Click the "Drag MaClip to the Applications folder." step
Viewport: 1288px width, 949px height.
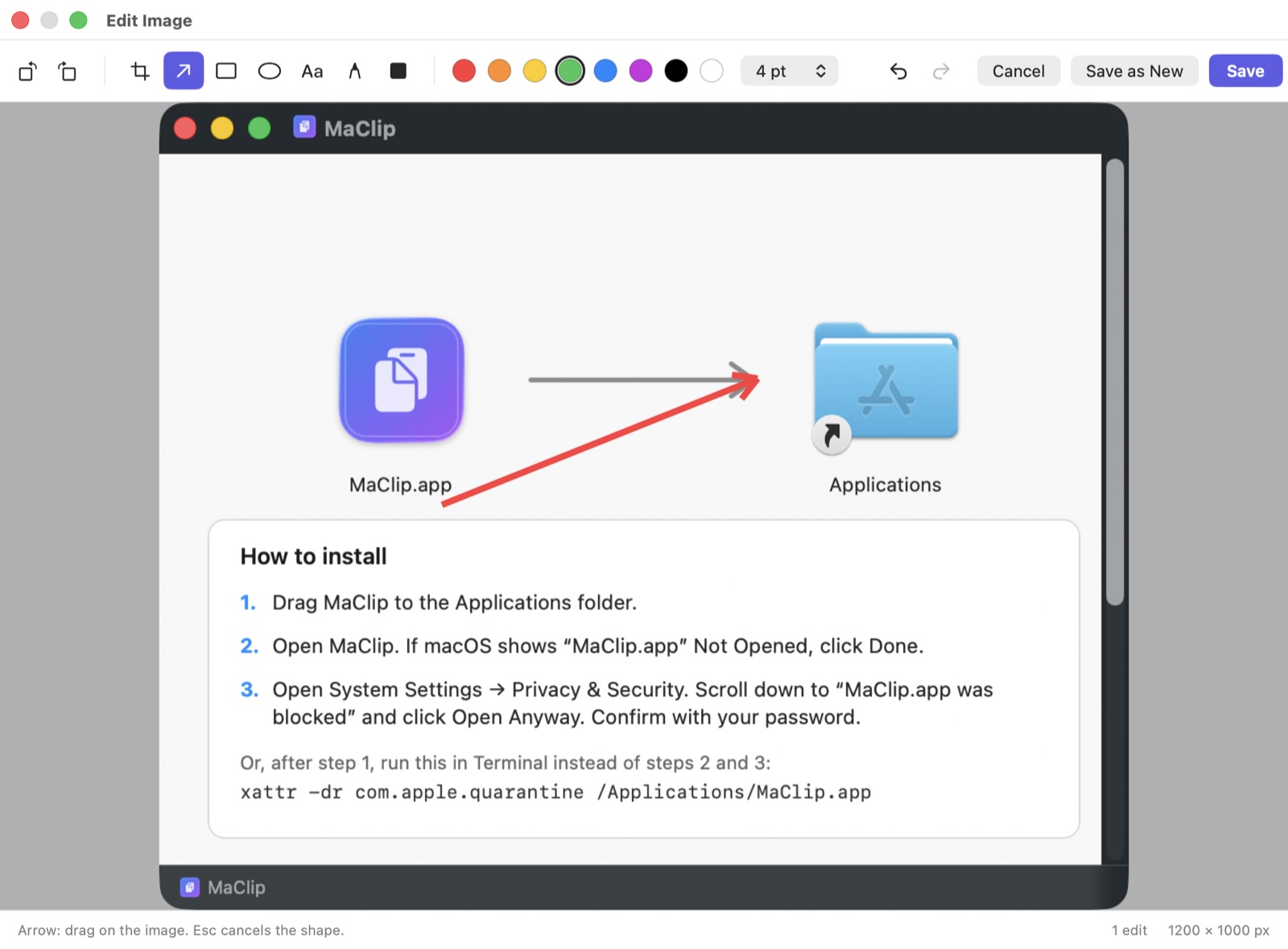[454, 603]
